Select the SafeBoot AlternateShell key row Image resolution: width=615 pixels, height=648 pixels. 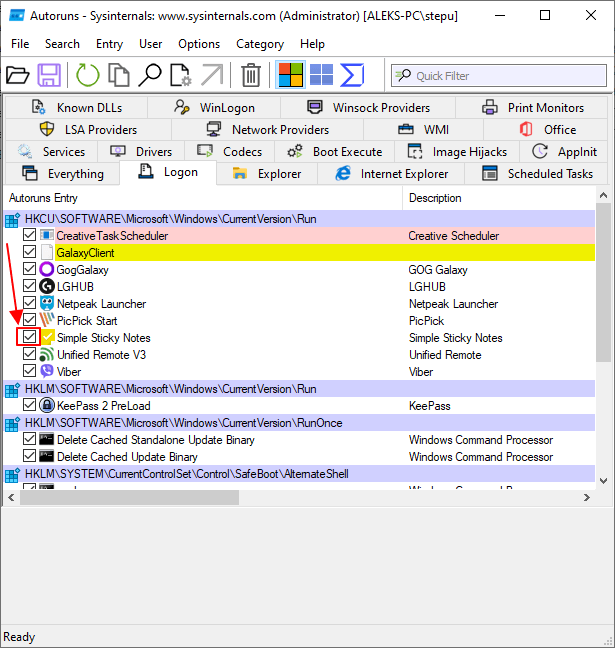pos(300,473)
